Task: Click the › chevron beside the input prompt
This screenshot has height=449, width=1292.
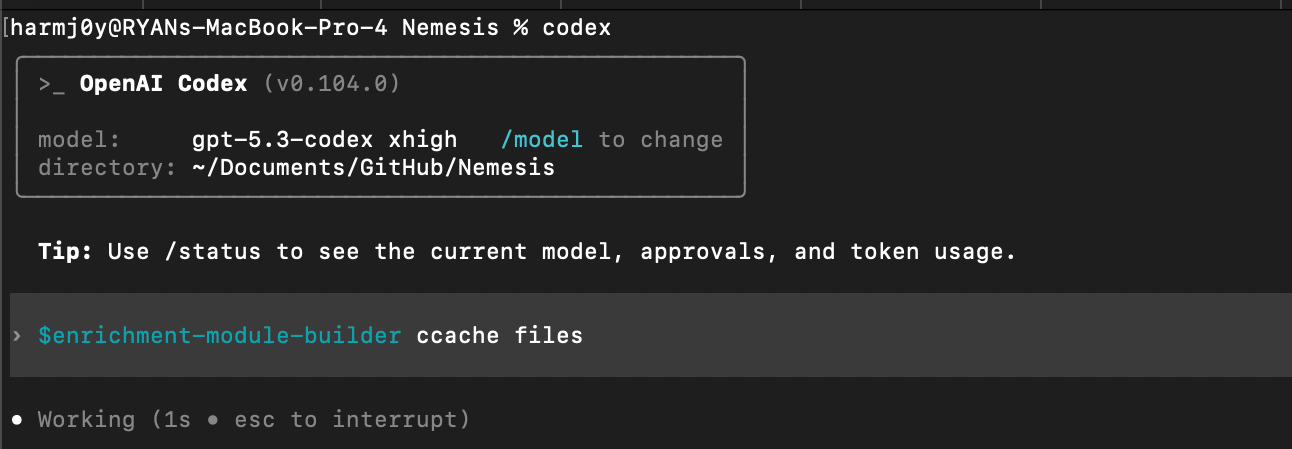Action: click(16, 335)
